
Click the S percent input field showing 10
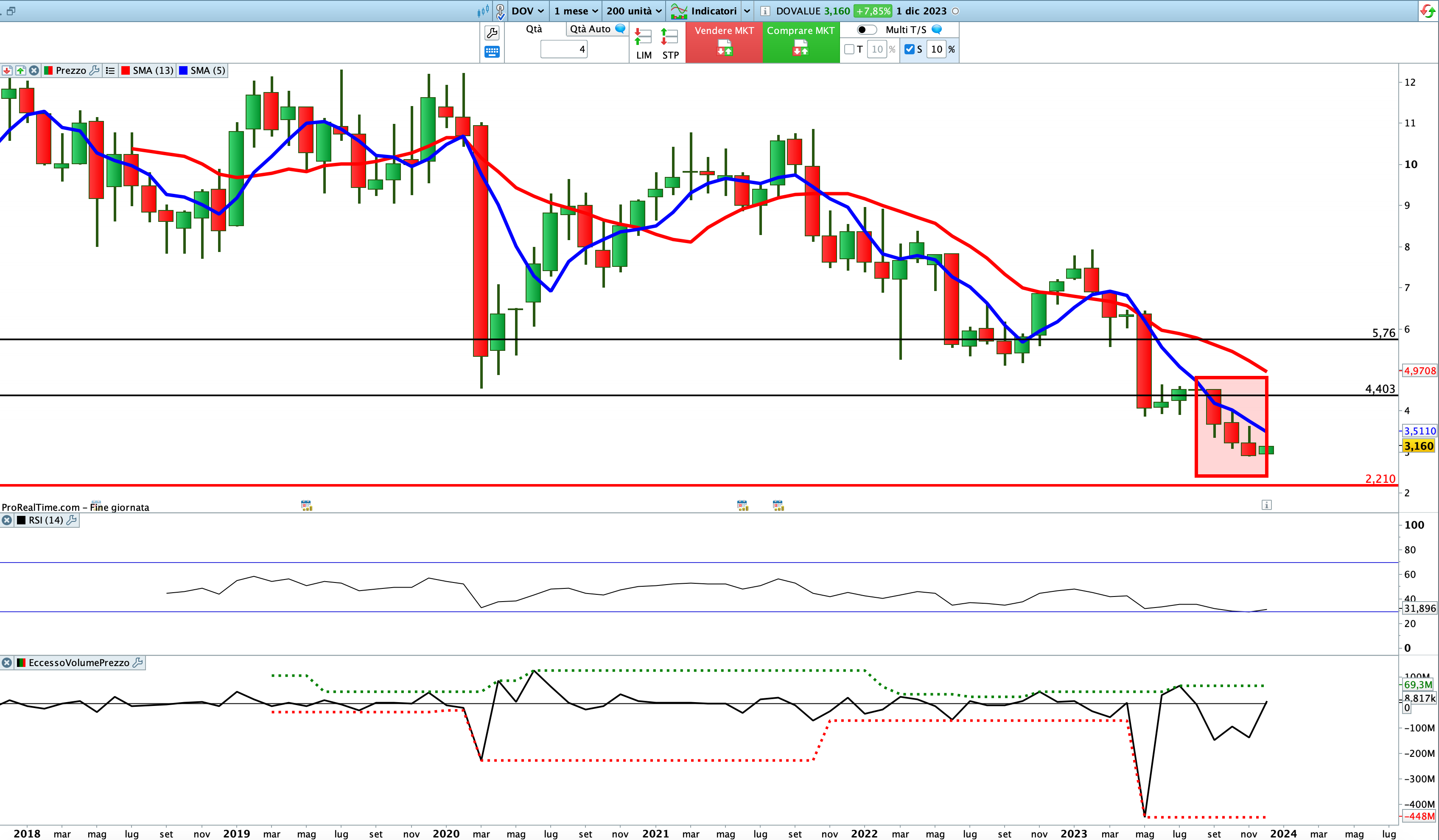[x=936, y=49]
